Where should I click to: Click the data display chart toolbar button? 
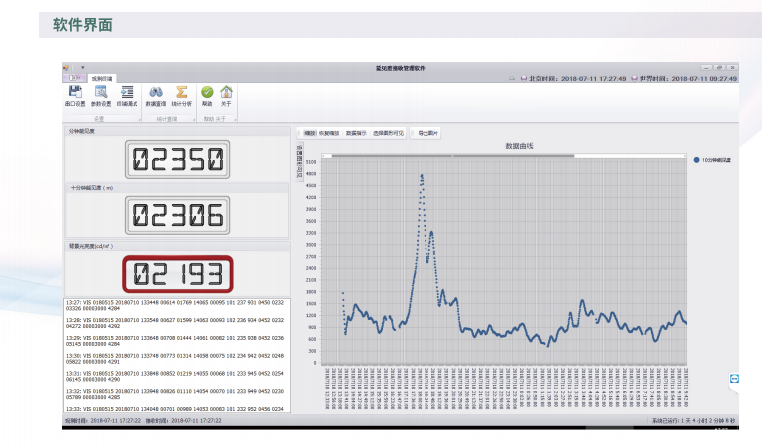356,133
